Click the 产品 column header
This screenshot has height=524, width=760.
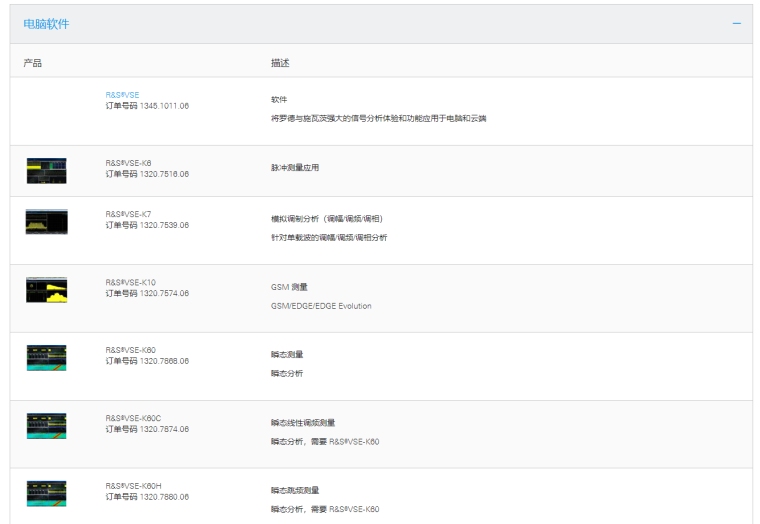pyautogui.click(x=32, y=63)
